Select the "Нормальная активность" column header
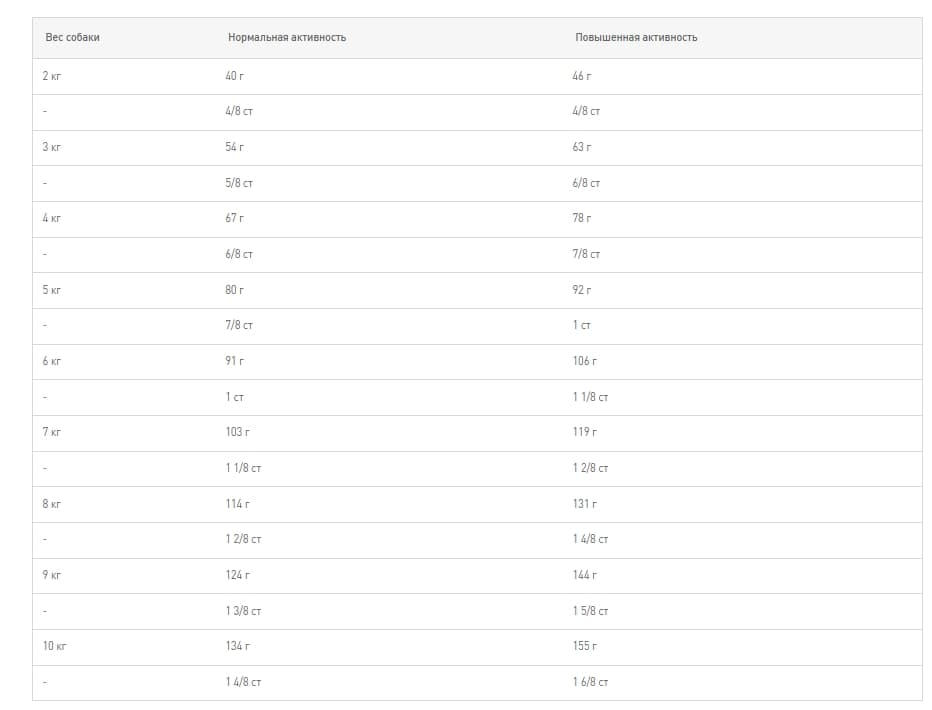Screen dimensions: 932x710 (x=287, y=37)
